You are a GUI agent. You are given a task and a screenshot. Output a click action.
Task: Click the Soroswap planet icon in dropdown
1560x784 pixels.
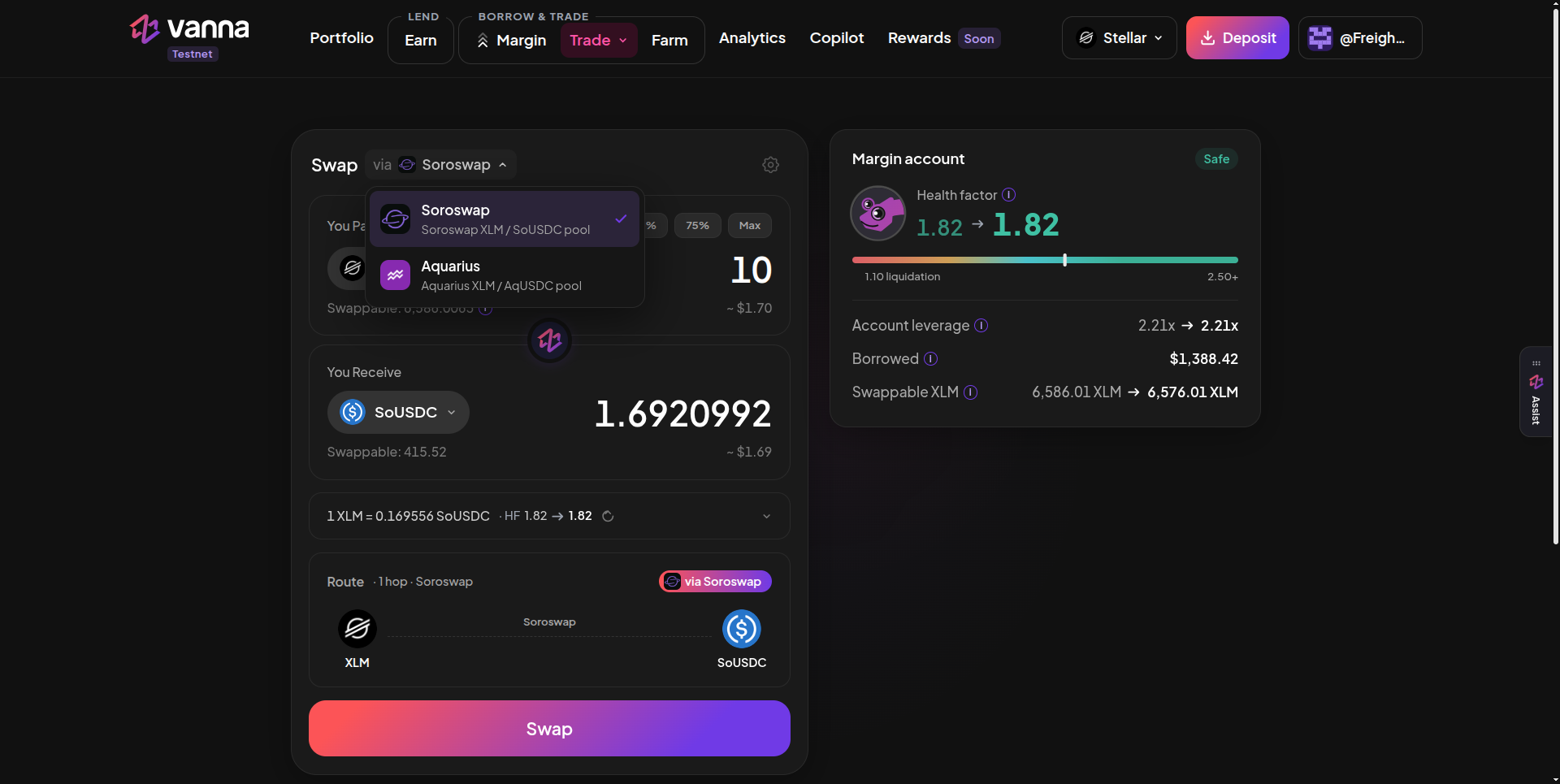[396, 219]
